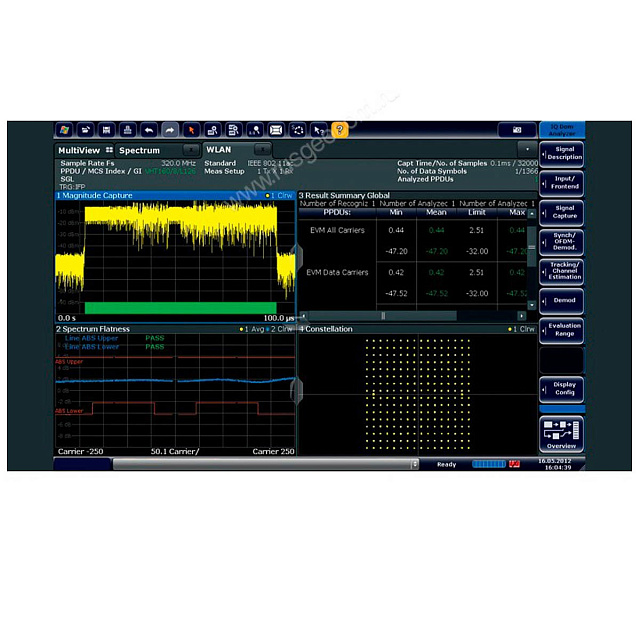640x640 pixels.
Task: Open the MultiView tab
Action: (x=78, y=150)
